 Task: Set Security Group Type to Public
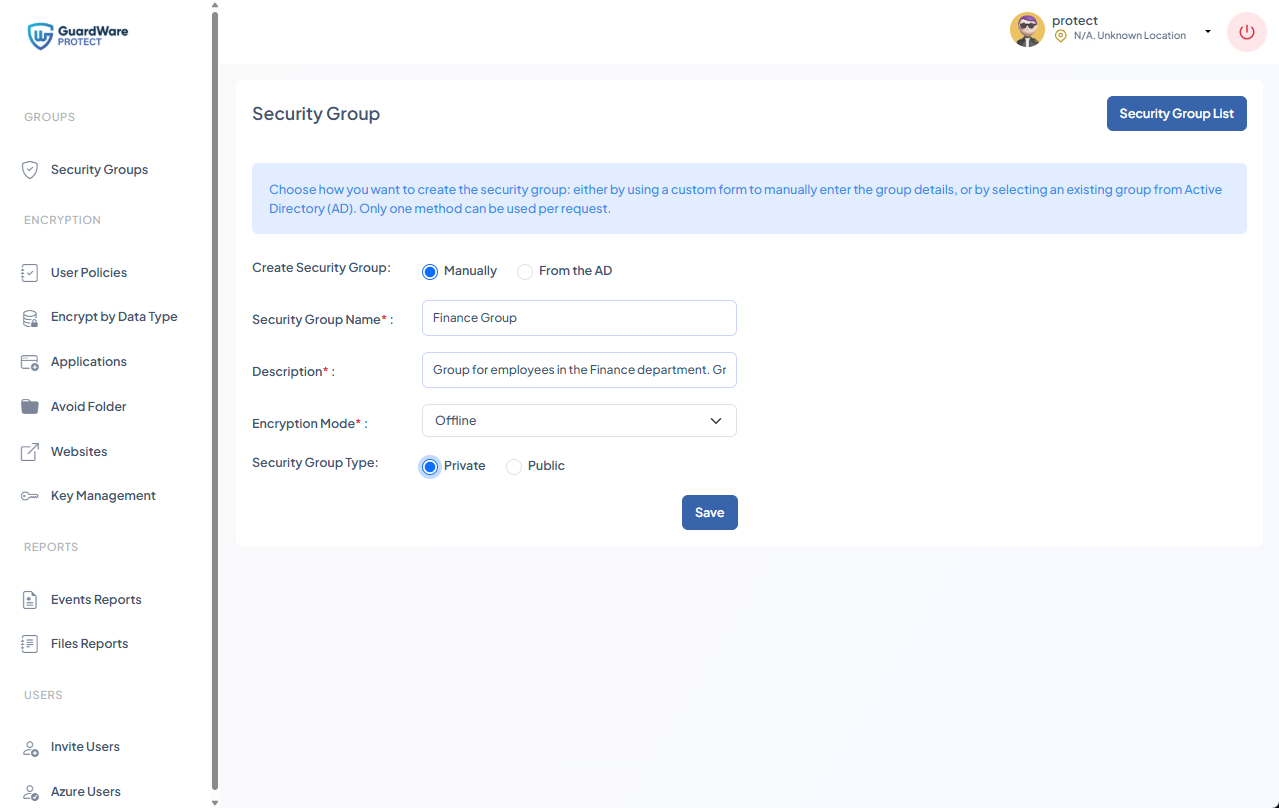click(x=514, y=466)
